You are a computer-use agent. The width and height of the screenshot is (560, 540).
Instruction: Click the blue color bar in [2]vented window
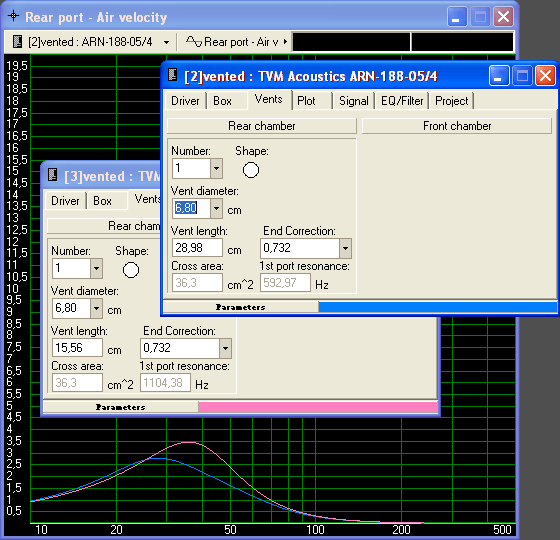(438, 307)
